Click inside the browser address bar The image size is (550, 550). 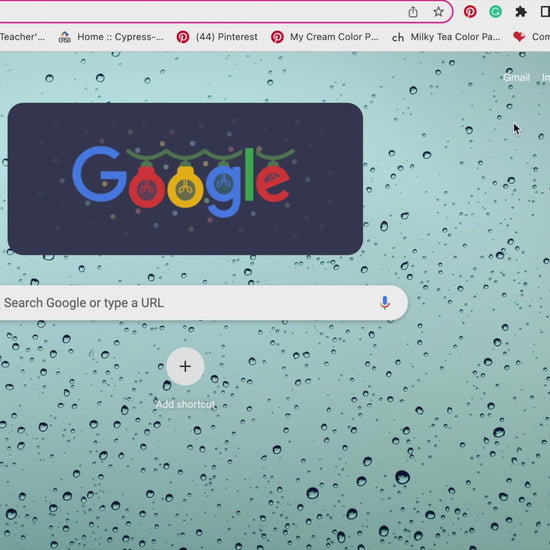[x=200, y=12]
